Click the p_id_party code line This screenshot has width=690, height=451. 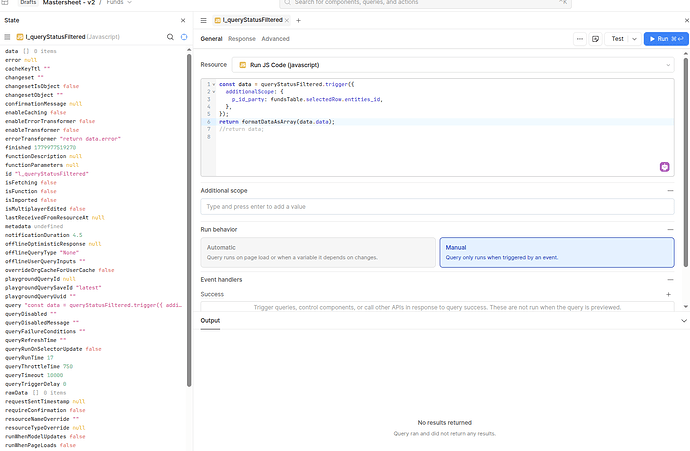(x=307, y=99)
